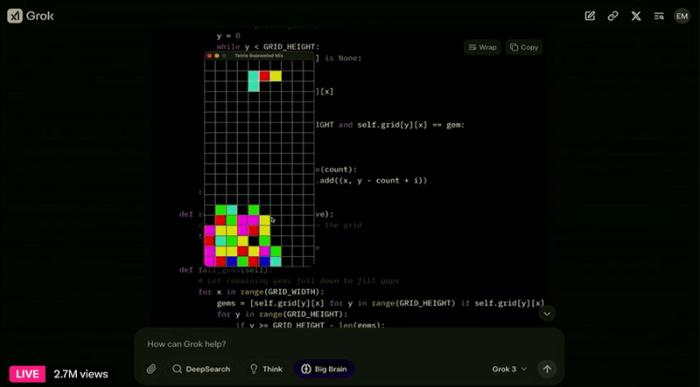Screen dimensions: 700x387
Task: Toggle Wrap on the code block
Action: pos(483,47)
